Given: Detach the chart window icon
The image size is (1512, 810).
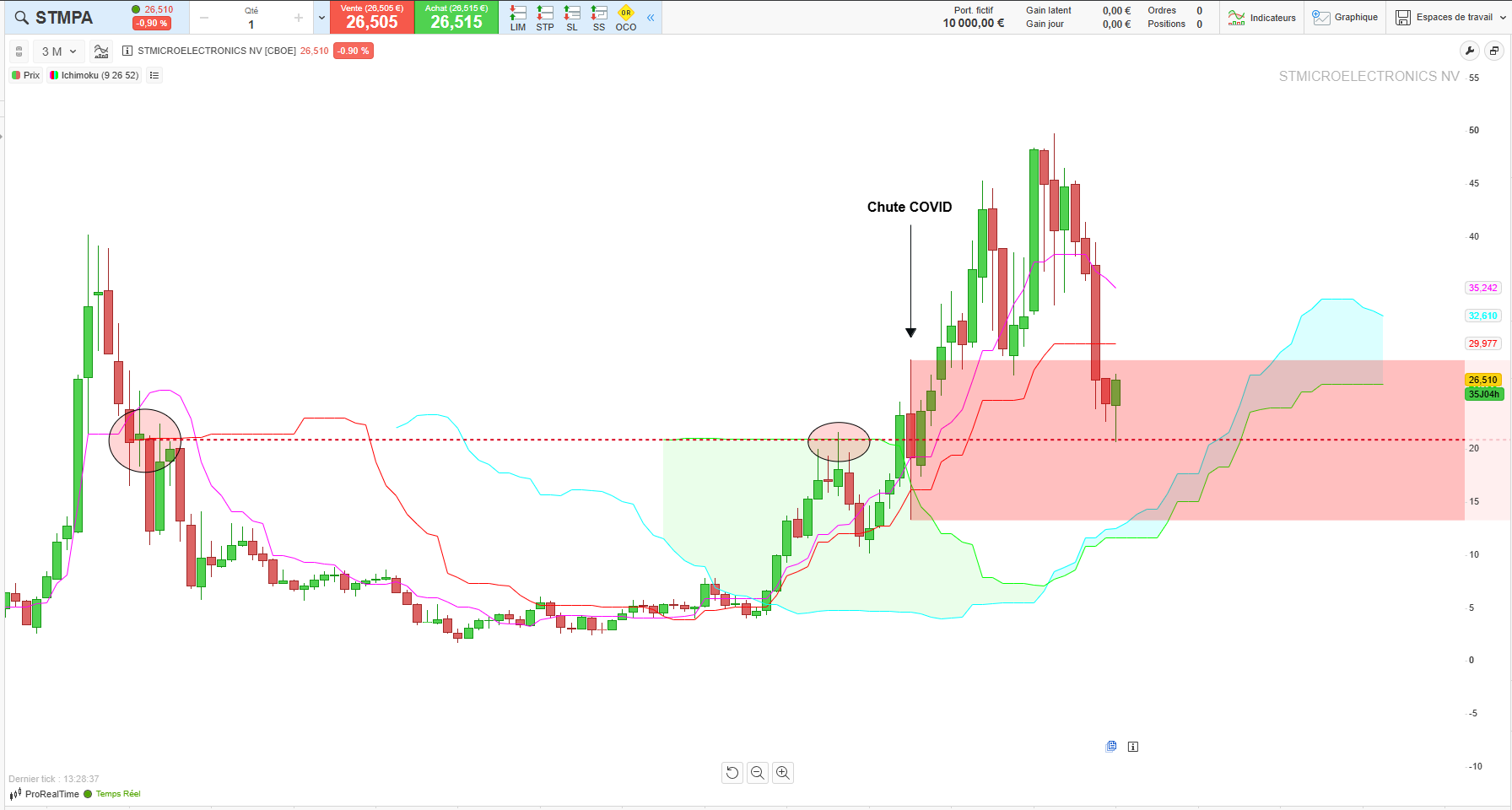Looking at the screenshot, I should click(x=1494, y=51).
